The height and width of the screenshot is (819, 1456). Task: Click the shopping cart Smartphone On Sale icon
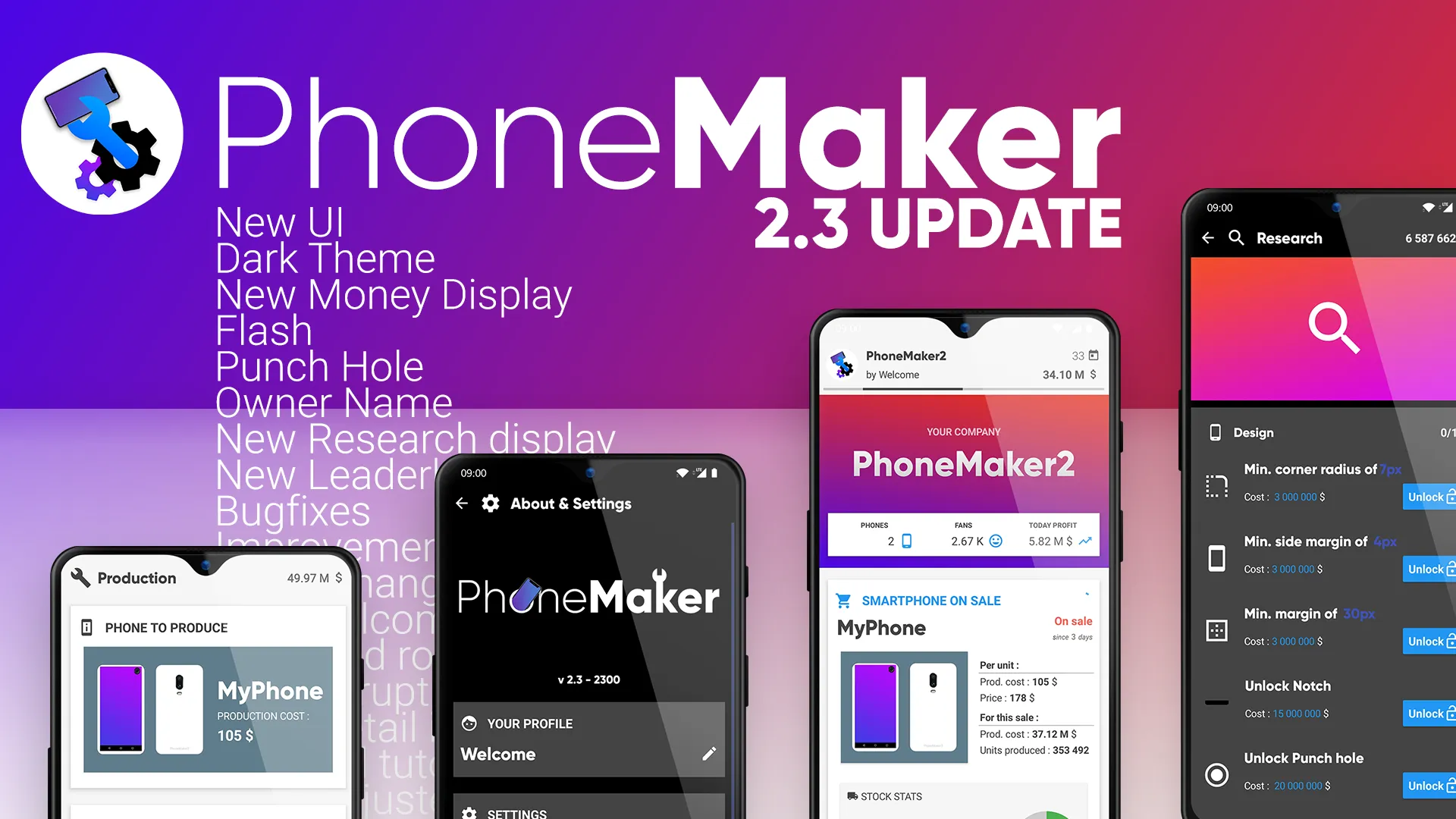point(842,601)
